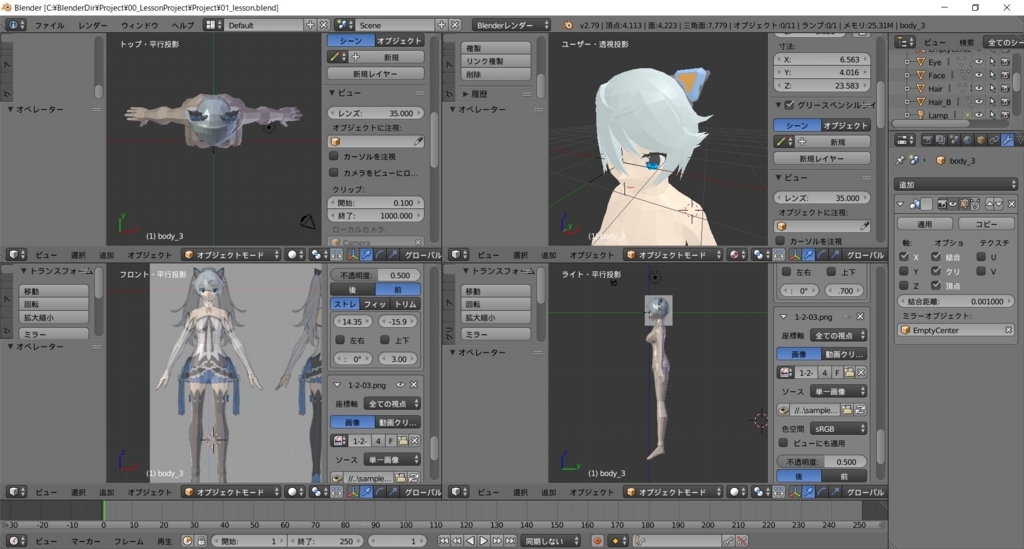Screen dimensions: 1024x549
Task: Click the 適用 button on Mirror modifier
Action: (x=925, y=224)
